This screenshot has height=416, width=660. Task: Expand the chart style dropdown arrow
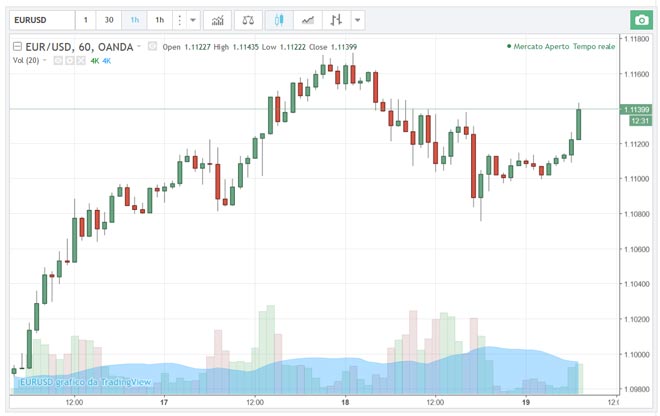pyautogui.click(x=358, y=20)
